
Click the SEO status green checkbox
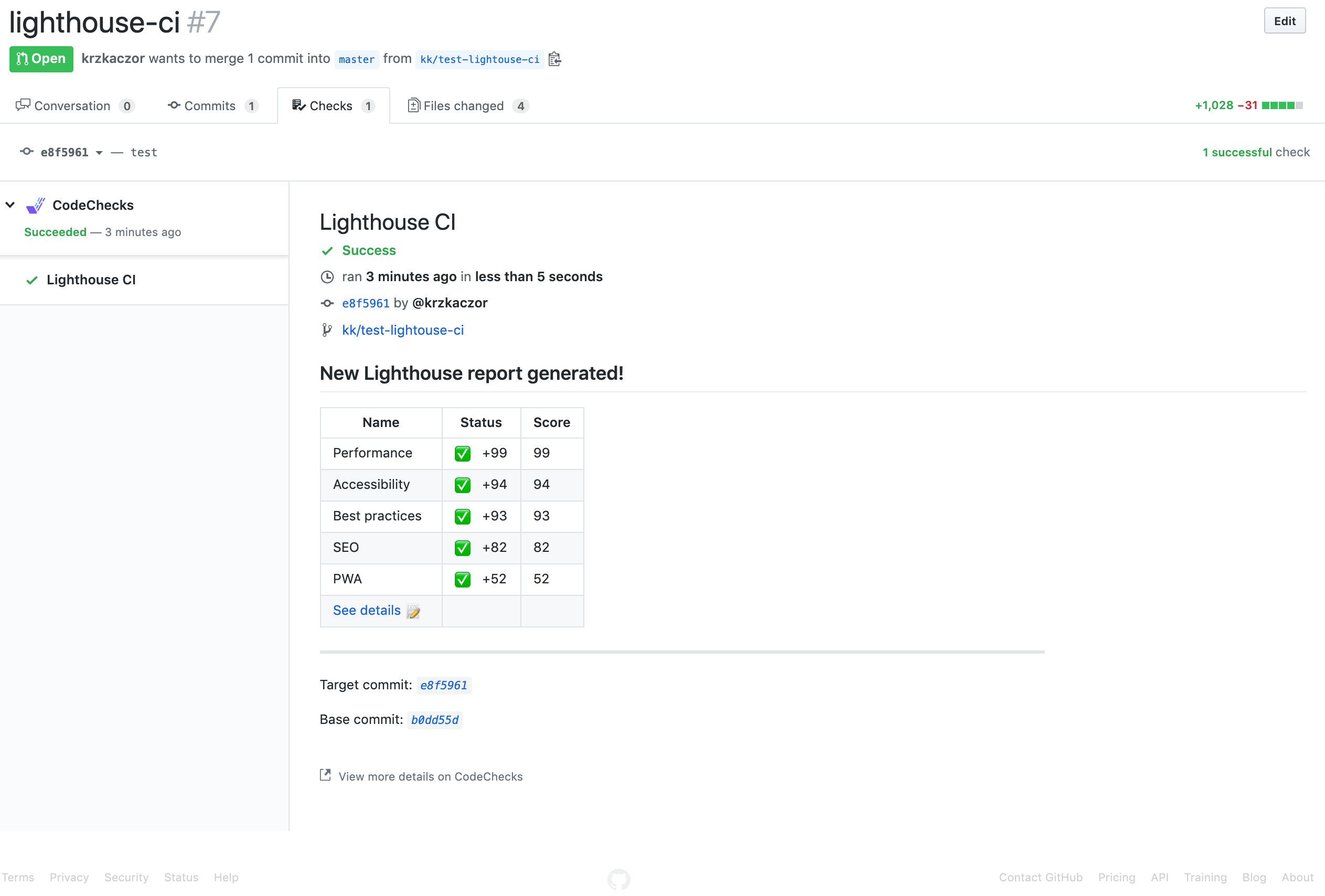click(x=462, y=548)
